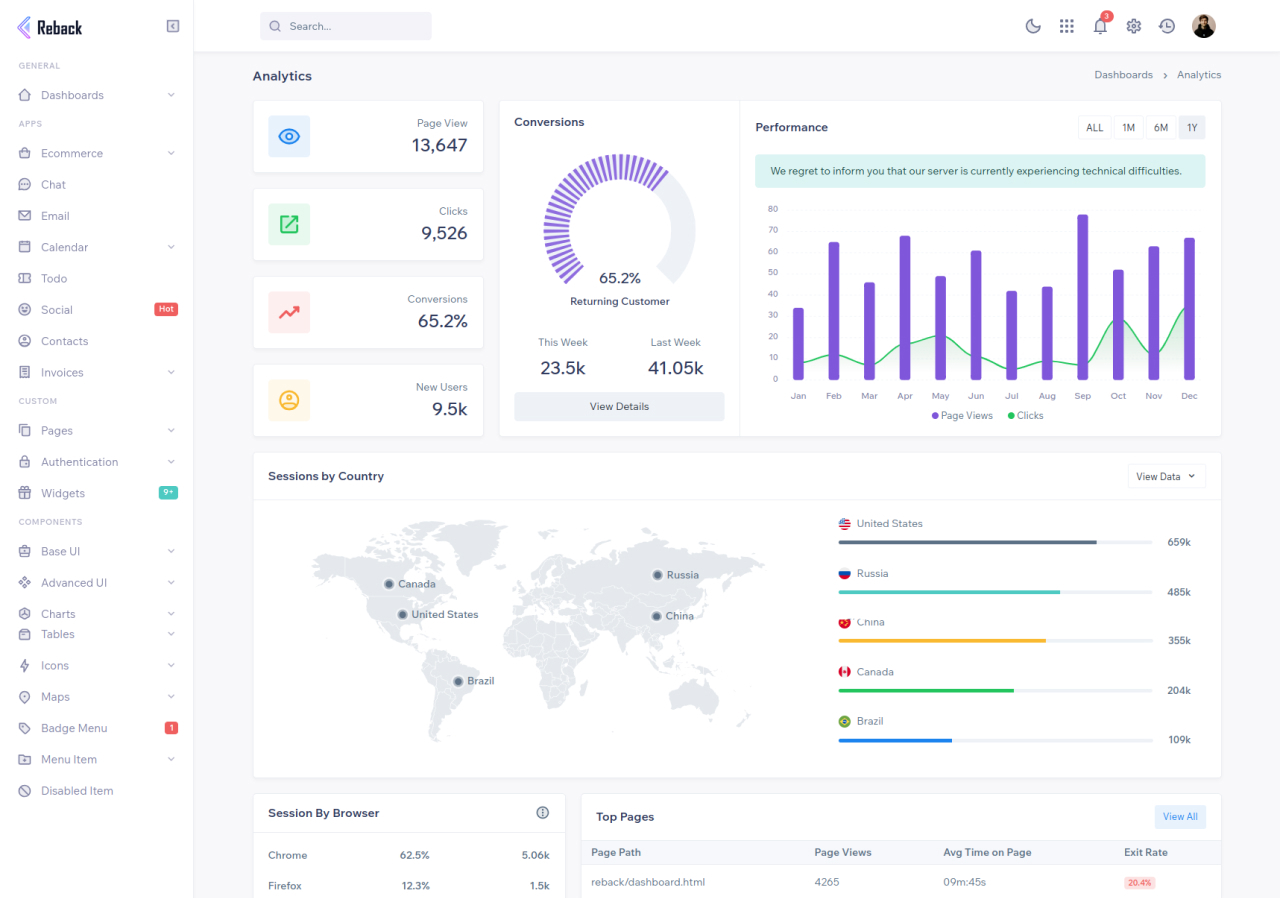Click the Brazil blue progress bar
1280x898 pixels.
(895, 740)
